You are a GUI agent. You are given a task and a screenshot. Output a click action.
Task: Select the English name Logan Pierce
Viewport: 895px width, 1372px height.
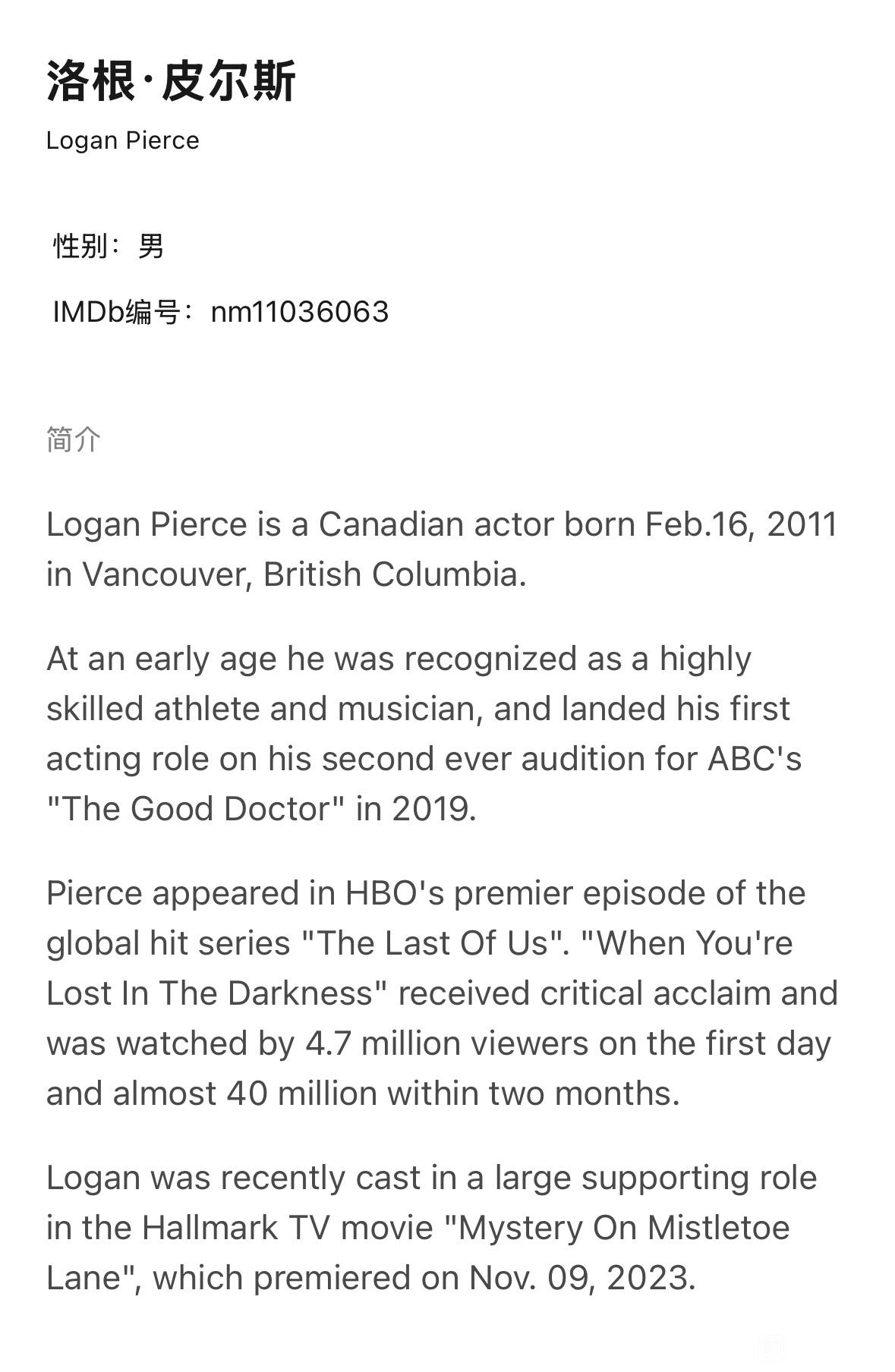(123, 141)
